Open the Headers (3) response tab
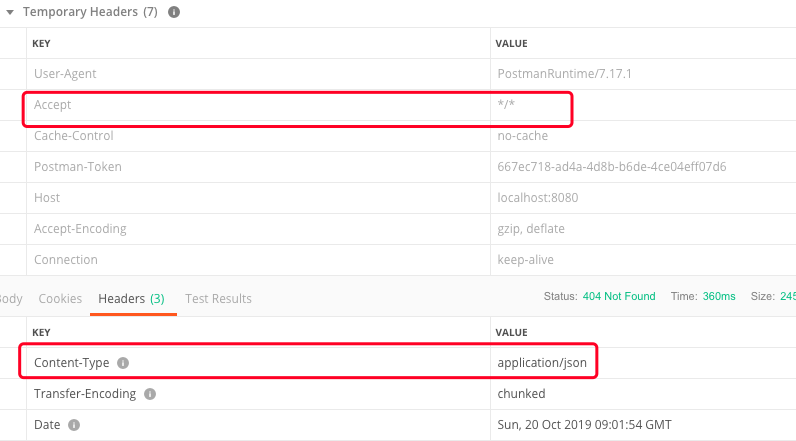Image resolution: width=796 pixels, height=441 pixels. (131, 299)
